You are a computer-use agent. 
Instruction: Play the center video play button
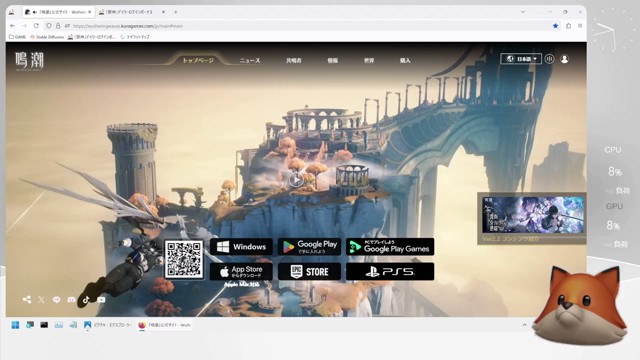pyautogui.click(x=296, y=180)
